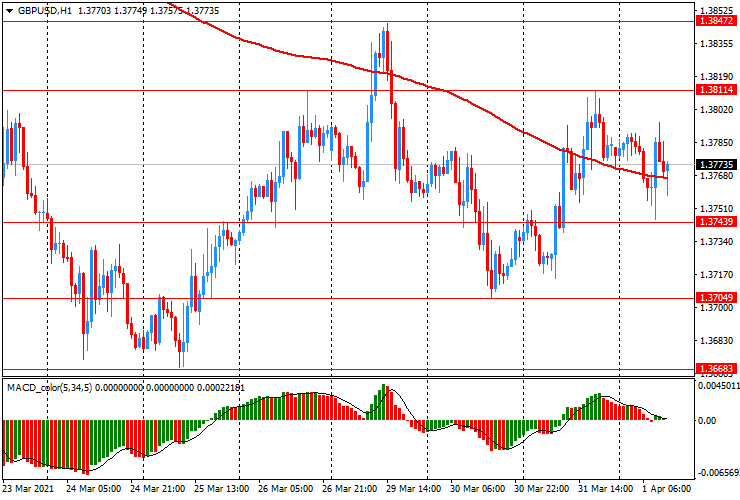Click the 1.38525 price scale value
This screenshot has width=740, height=500.
tap(717, 10)
